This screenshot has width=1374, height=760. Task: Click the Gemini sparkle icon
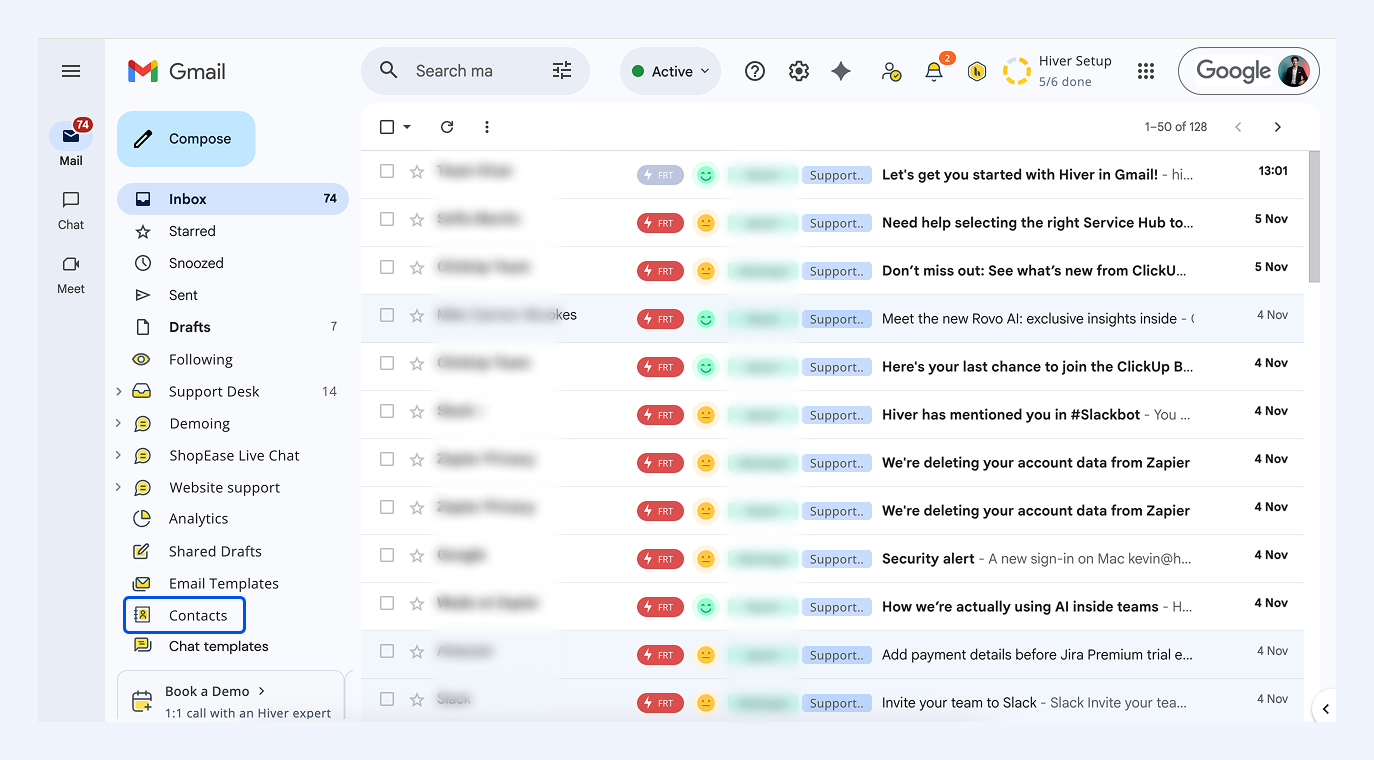click(841, 71)
